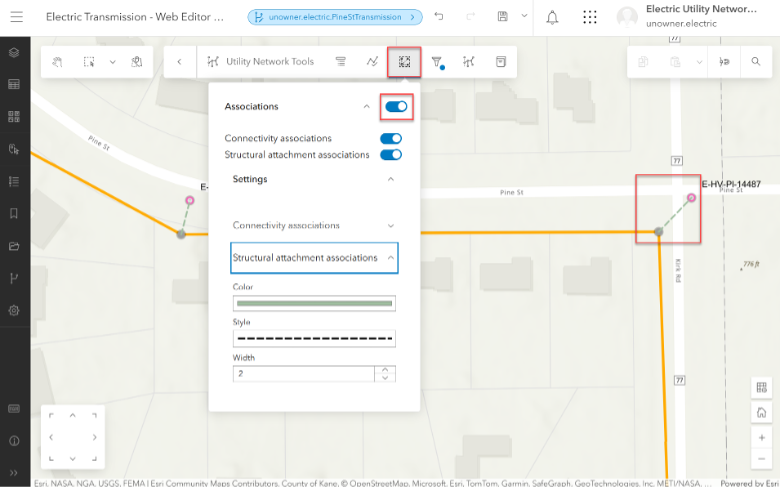780x488 pixels.
Task: Open the list tool beside Utility Network Tools
Action: coord(341,62)
